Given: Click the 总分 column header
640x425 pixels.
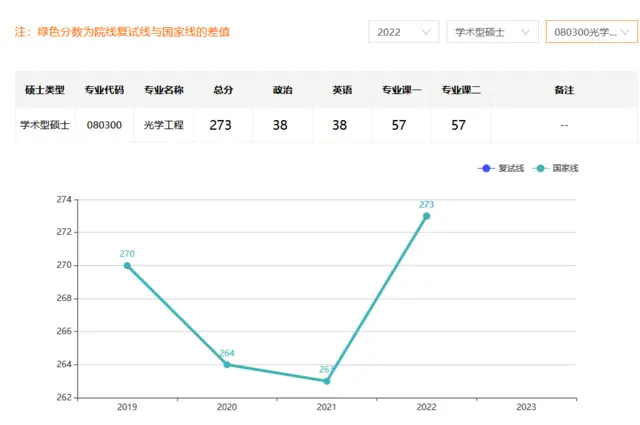Looking at the screenshot, I should (x=223, y=90).
